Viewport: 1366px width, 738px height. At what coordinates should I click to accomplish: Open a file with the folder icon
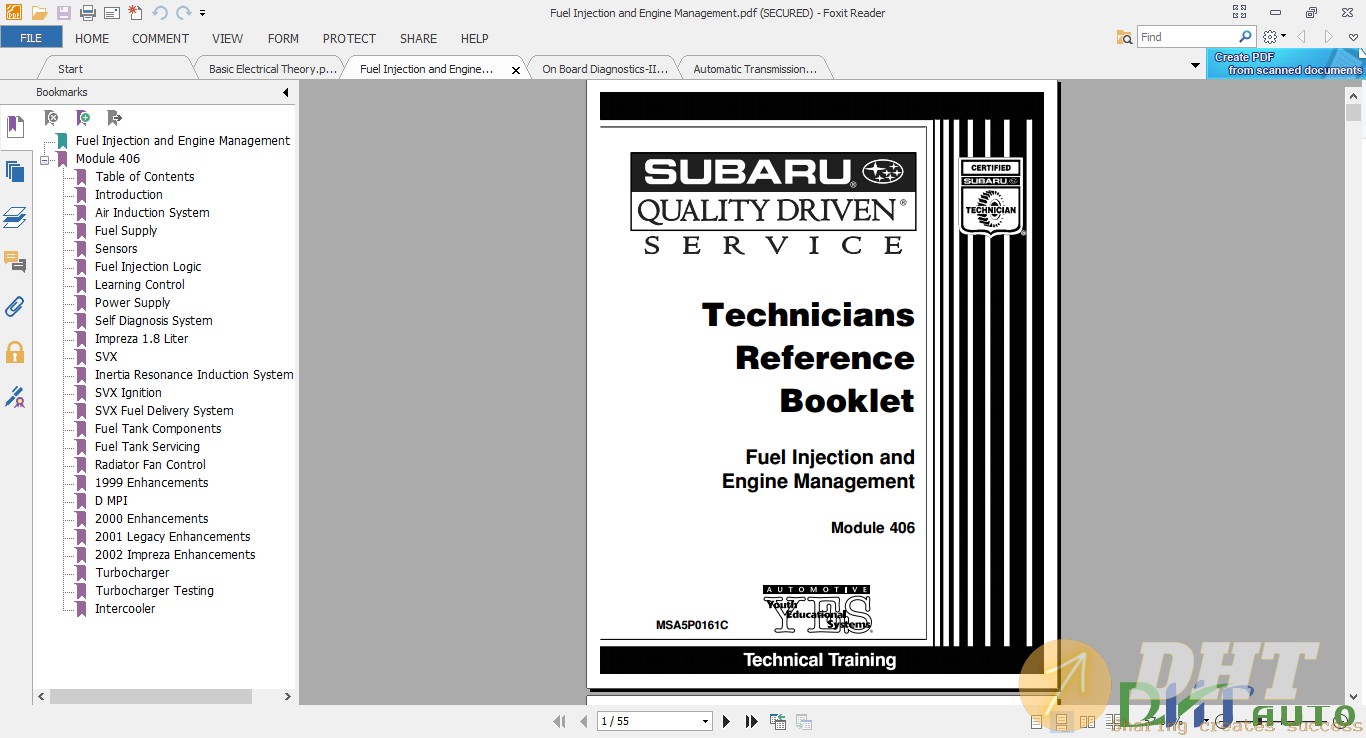pyautogui.click(x=39, y=13)
